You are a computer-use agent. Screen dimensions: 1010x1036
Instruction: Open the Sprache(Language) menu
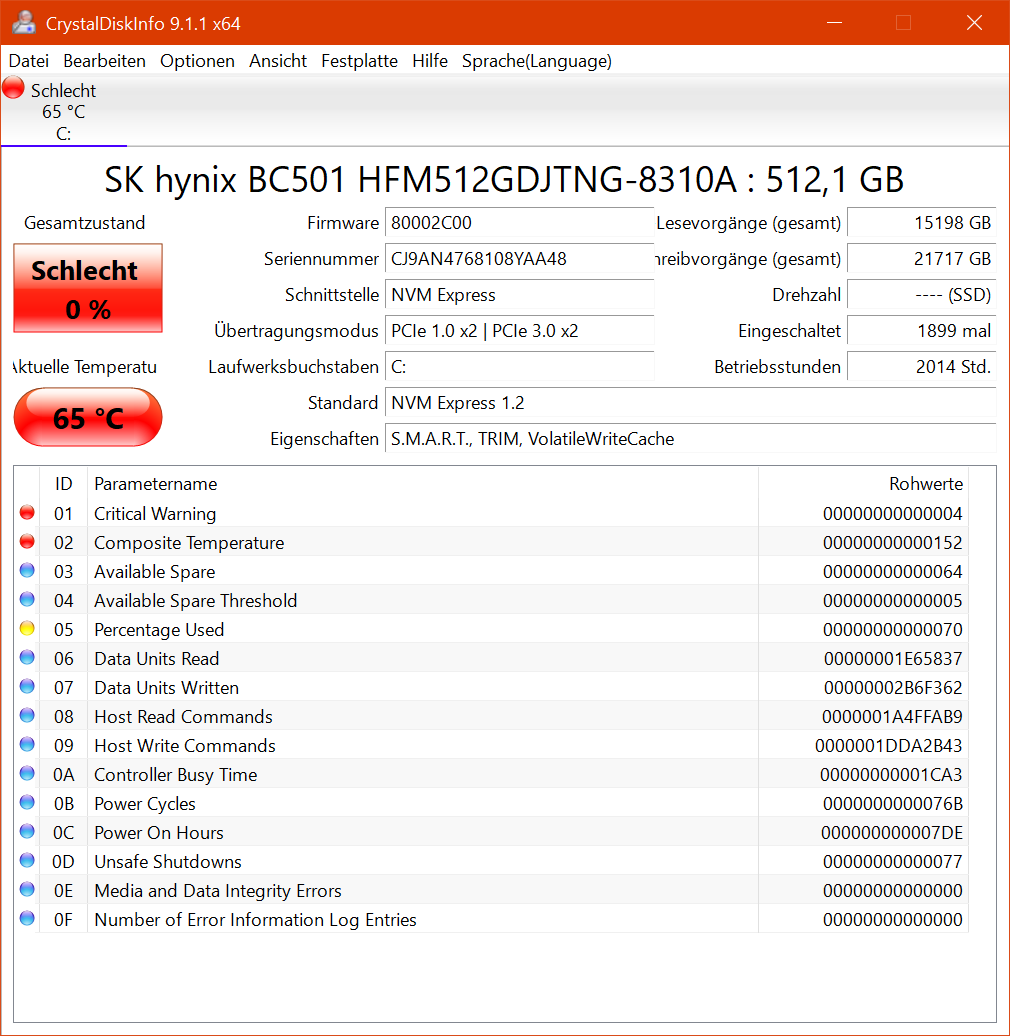click(x=536, y=61)
